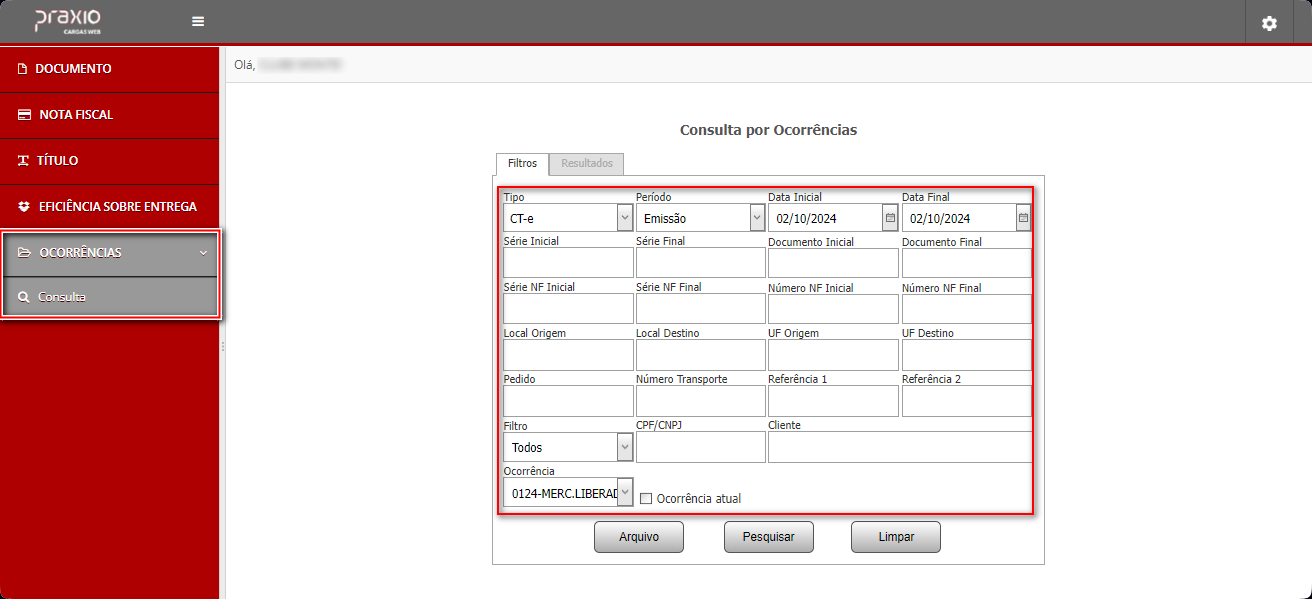Image resolution: width=1312 pixels, height=599 pixels.
Task: Click the Consulta magnifier icon
Action: [23, 297]
